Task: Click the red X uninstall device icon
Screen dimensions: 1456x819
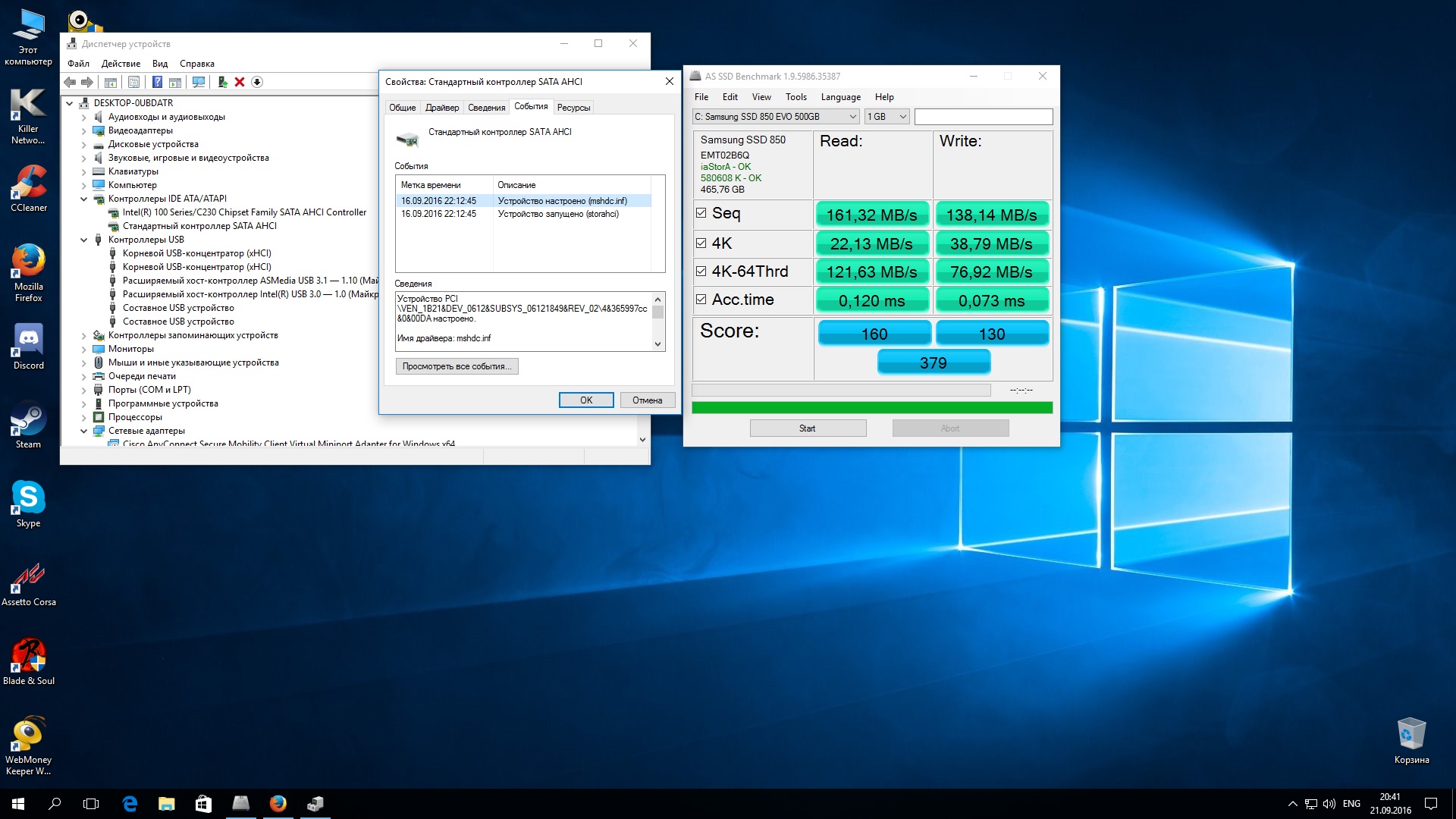Action: pos(240,82)
